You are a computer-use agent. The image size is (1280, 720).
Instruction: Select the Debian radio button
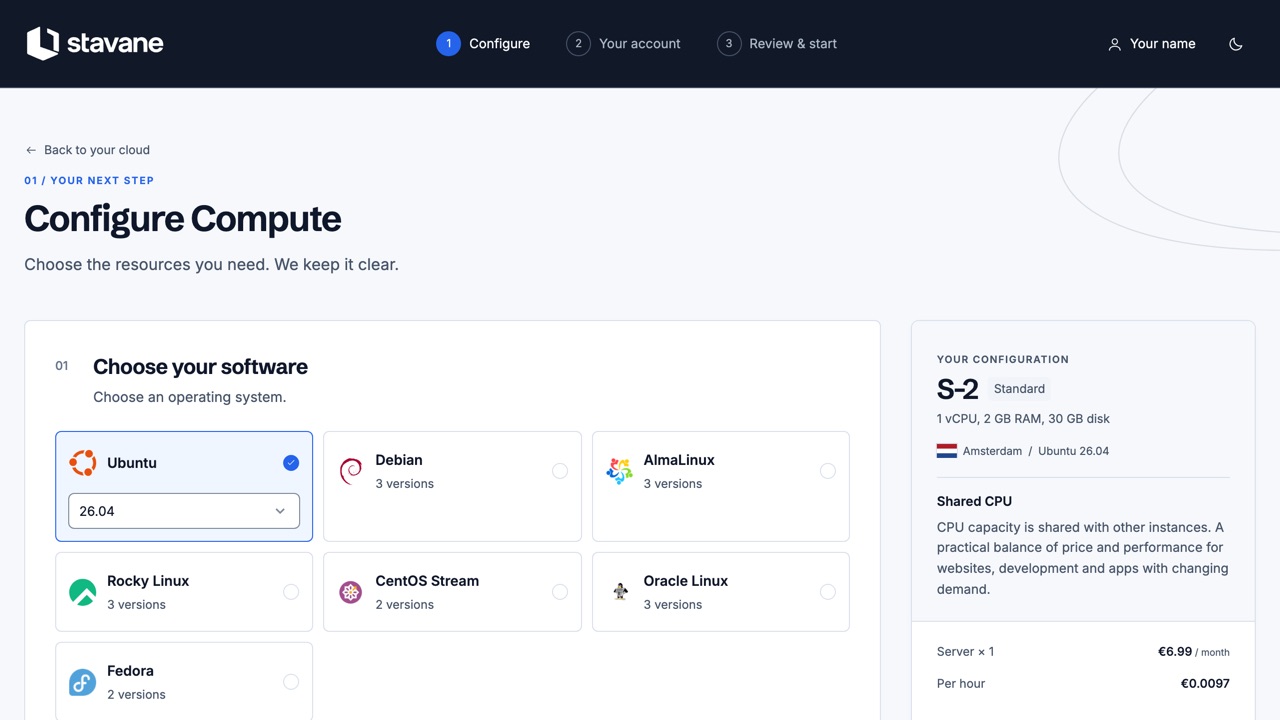[560, 471]
